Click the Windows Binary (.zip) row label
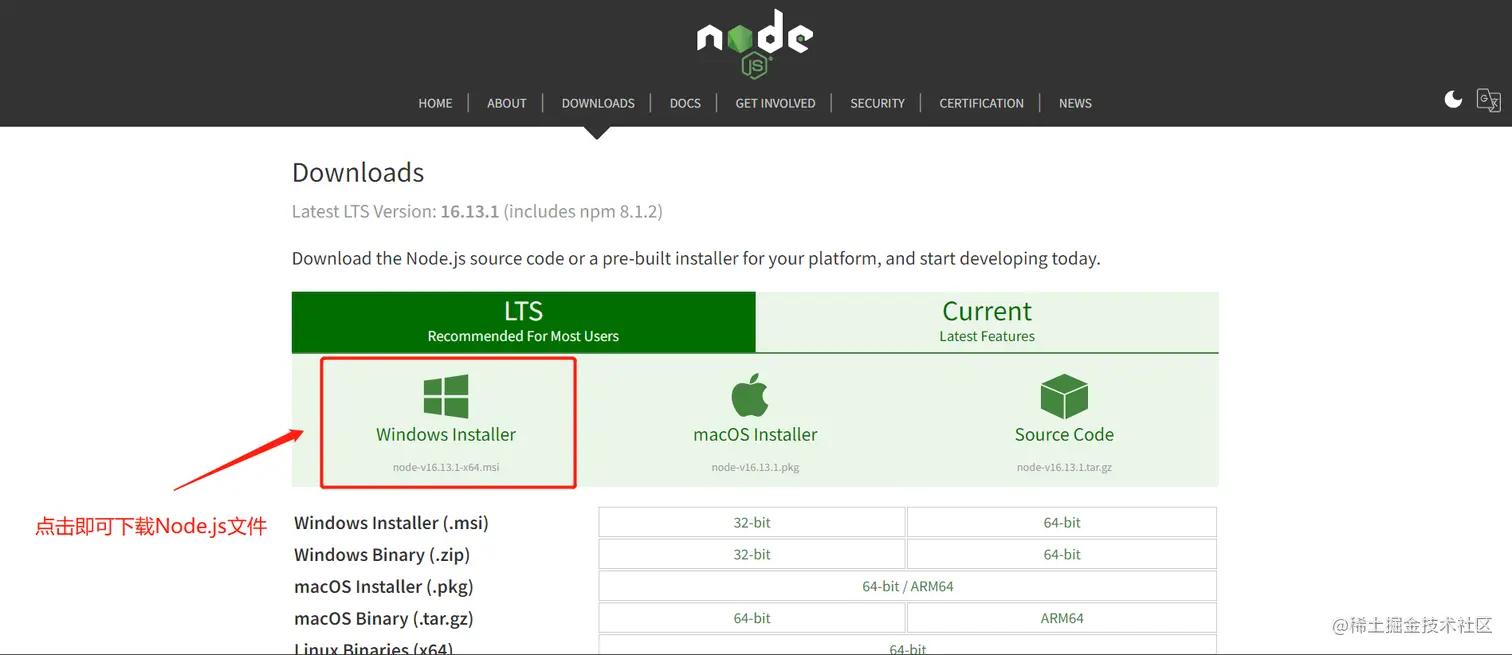Viewport: 1512px width, 655px height. click(382, 555)
